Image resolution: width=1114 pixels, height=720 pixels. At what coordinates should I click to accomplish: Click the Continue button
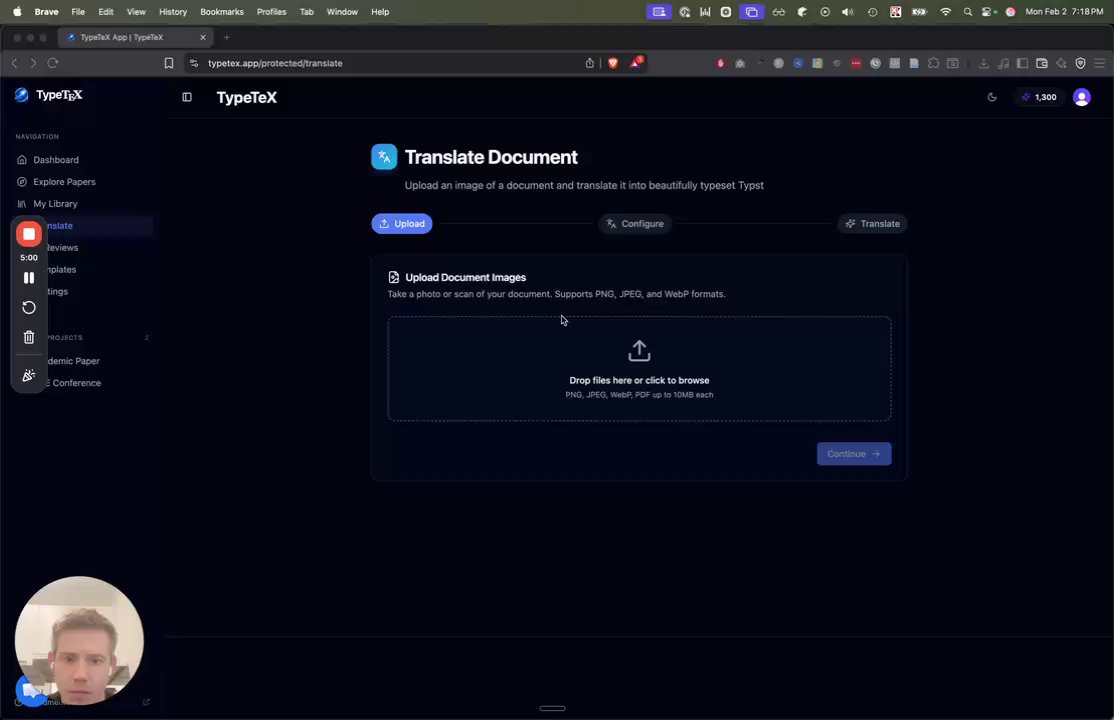[x=854, y=454]
